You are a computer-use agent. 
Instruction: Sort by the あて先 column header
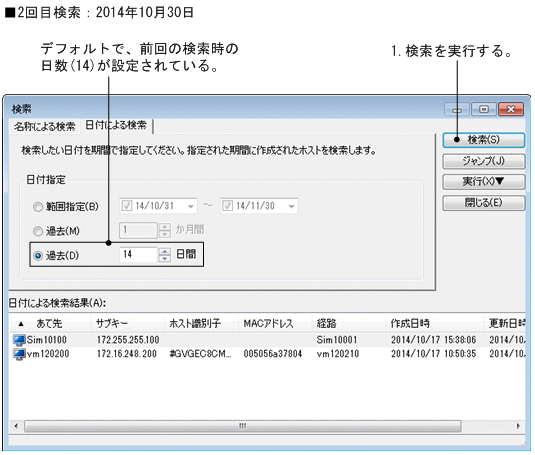pyautogui.click(x=50, y=323)
